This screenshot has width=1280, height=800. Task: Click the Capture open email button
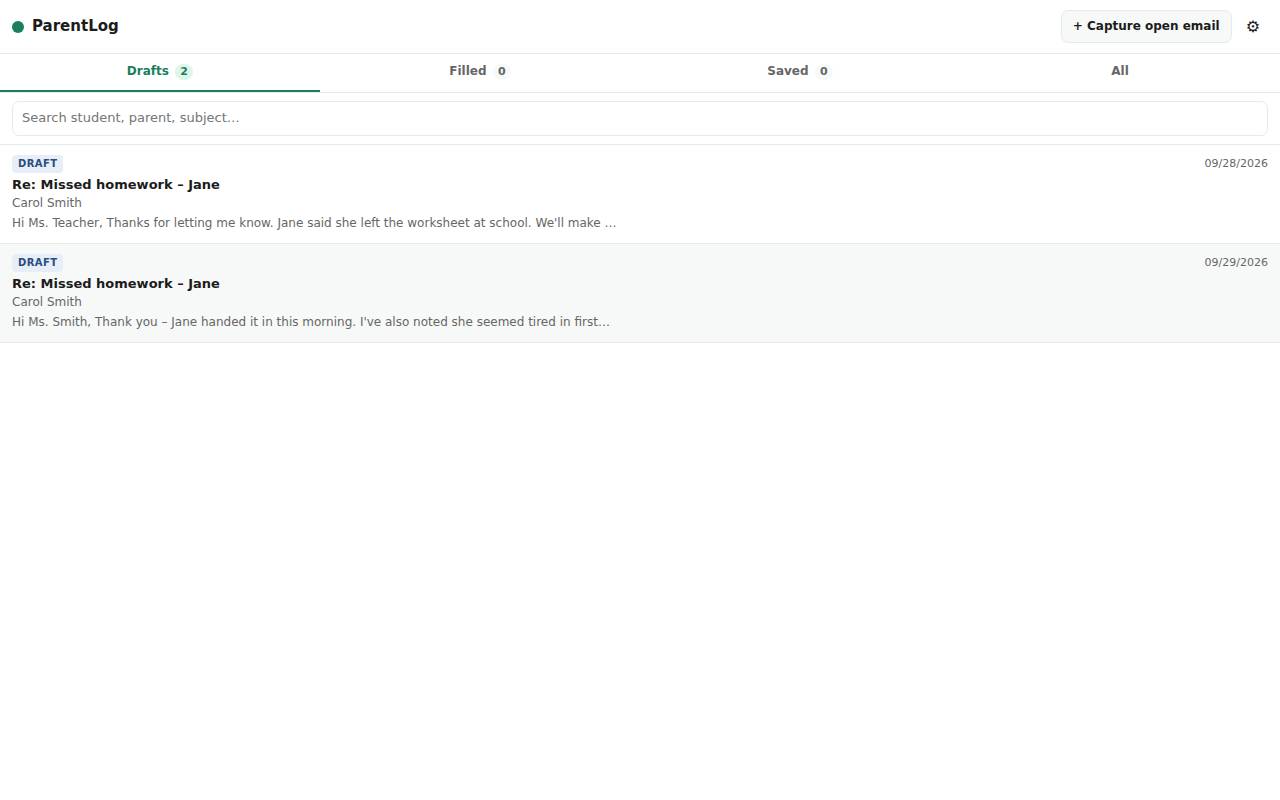(1146, 26)
